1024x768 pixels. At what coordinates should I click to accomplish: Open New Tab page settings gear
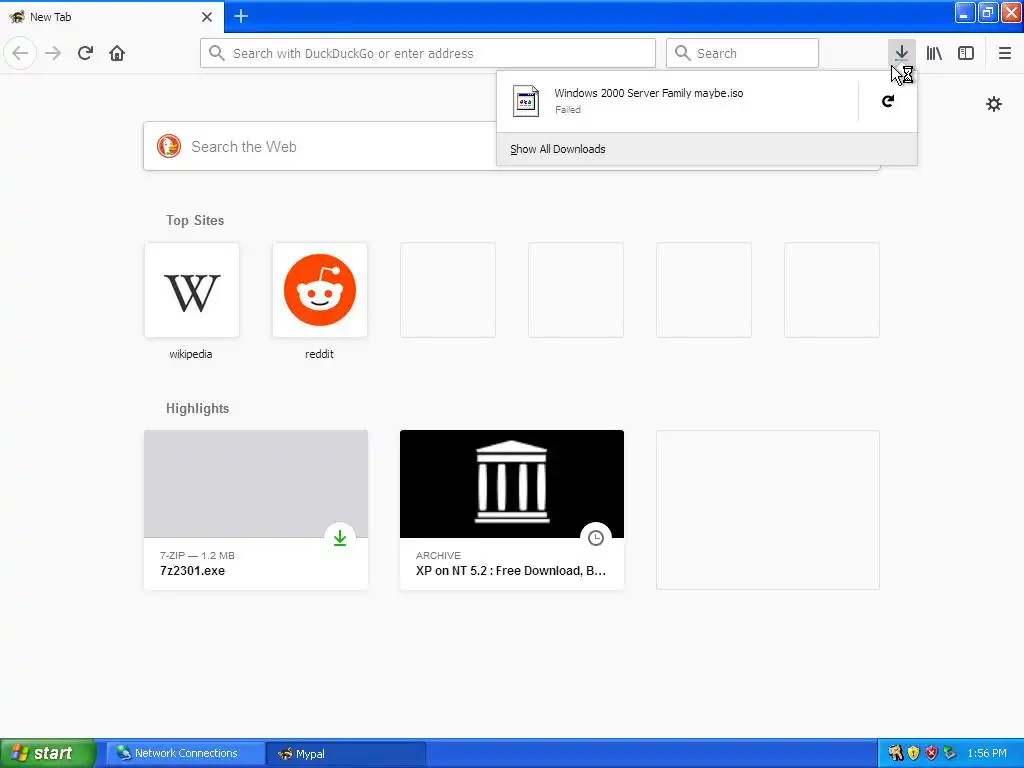point(993,104)
